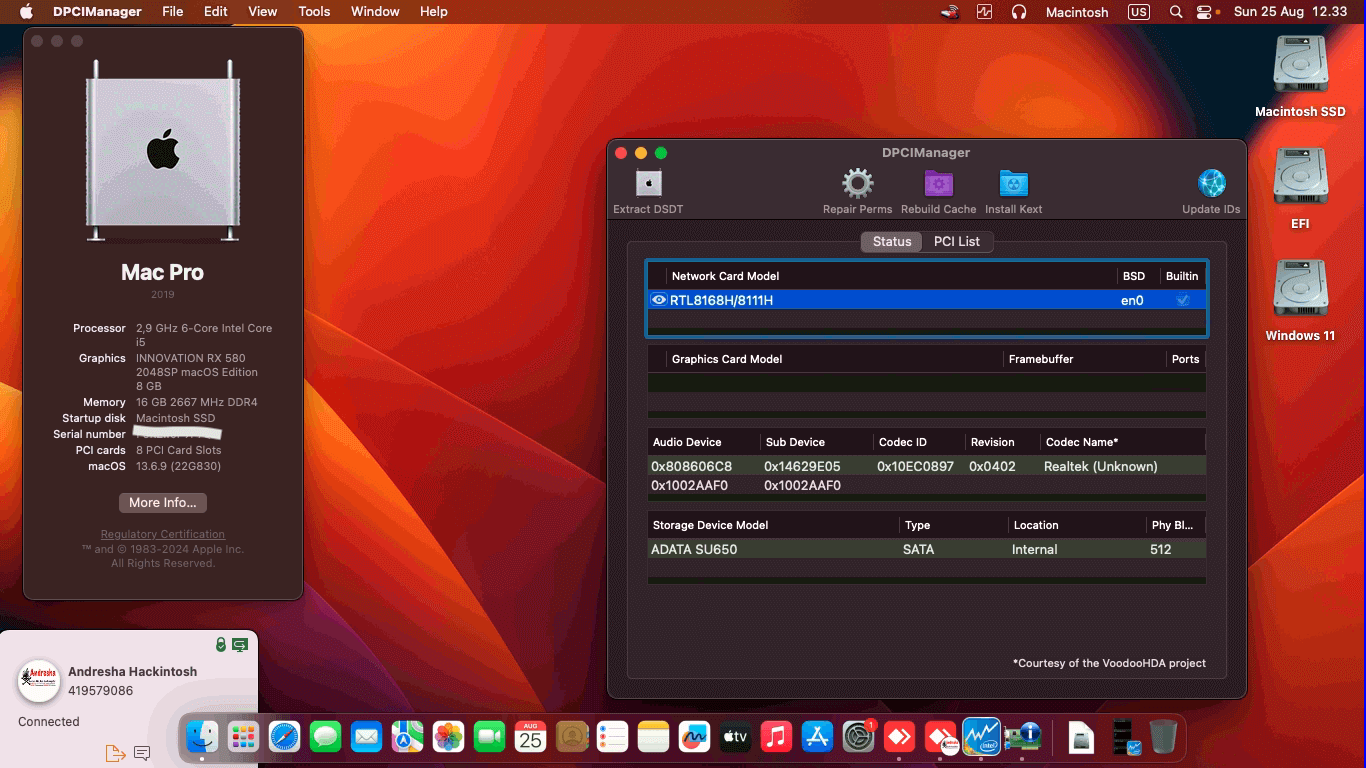Open the Intel Power Gadget Dock icon
The width and height of the screenshot is (1366, 768).
coord(981,738)
